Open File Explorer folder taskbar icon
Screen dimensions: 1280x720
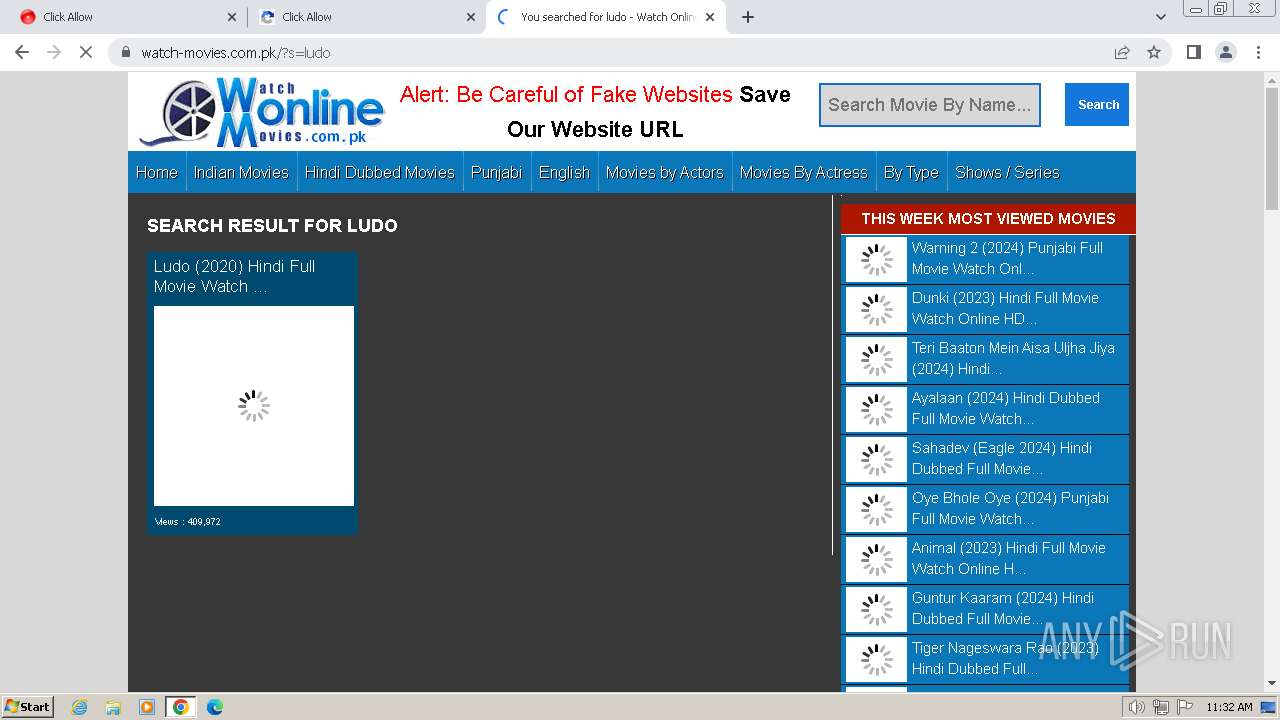click(113, 707)
